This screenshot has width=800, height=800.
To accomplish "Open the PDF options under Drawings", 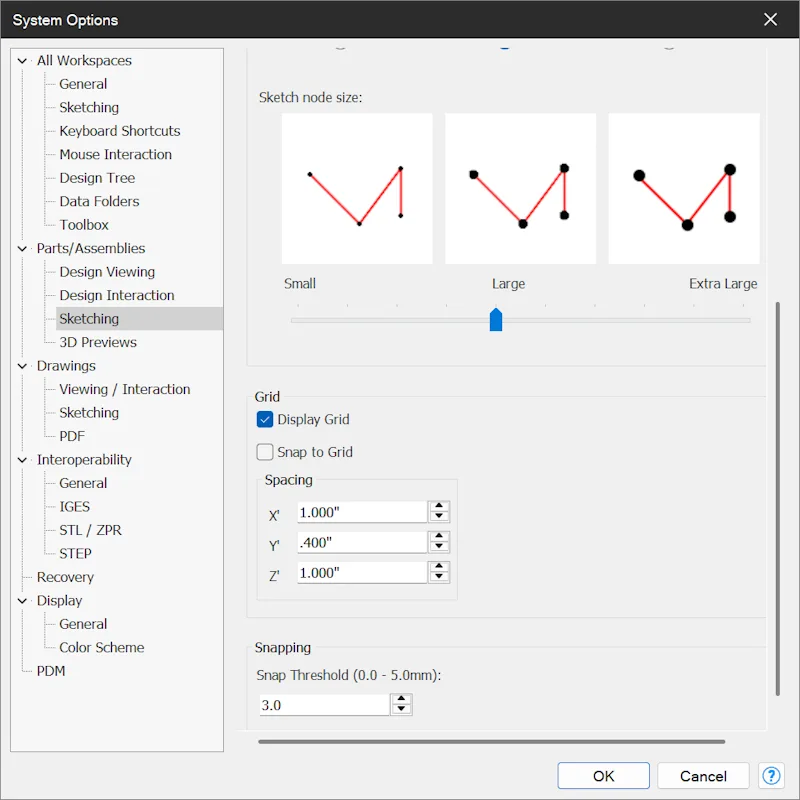I will (72, 436).
